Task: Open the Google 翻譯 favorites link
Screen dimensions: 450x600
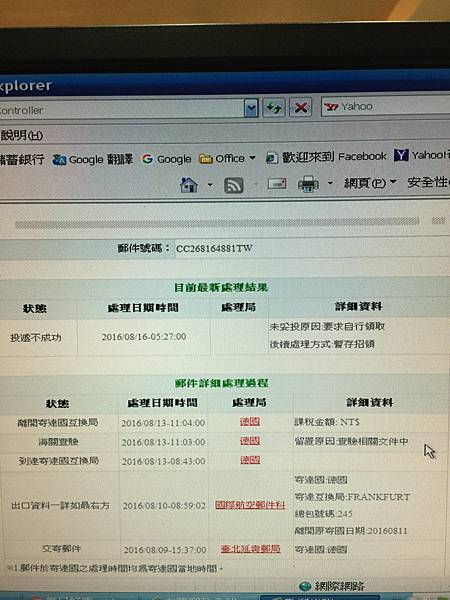Action: click(x=93, y=160)
